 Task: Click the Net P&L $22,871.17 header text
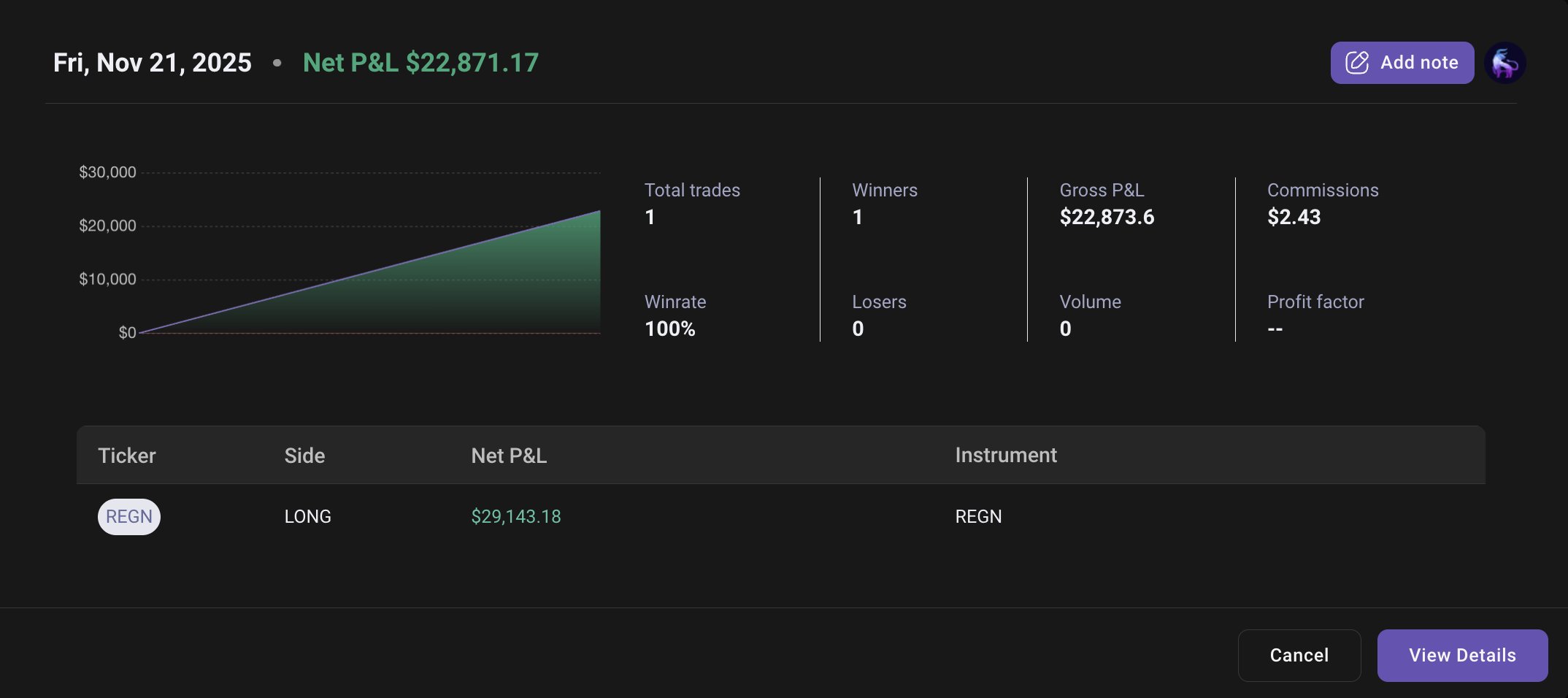click(x=420, y=63)
